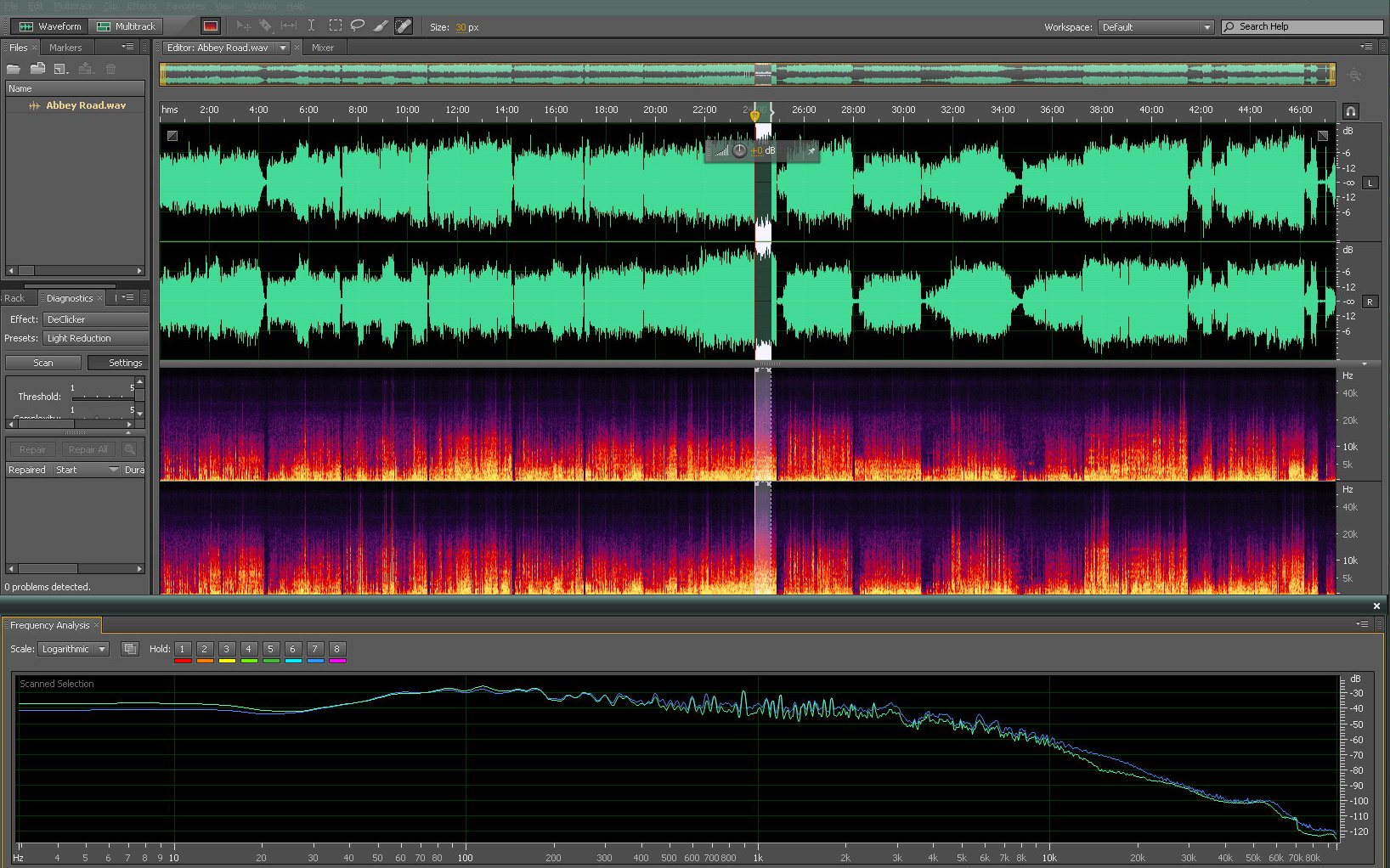Screen dimensions: 1390x868
Task: Click the headphones snapping icon beside the timeline
Action: tap(1350, 111)
